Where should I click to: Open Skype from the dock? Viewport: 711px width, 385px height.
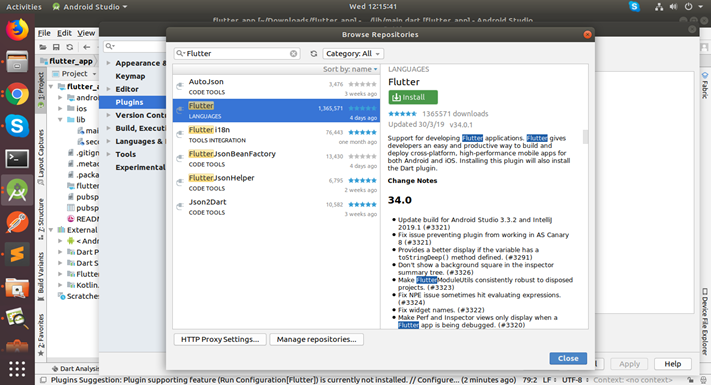(x=17, y=126)
